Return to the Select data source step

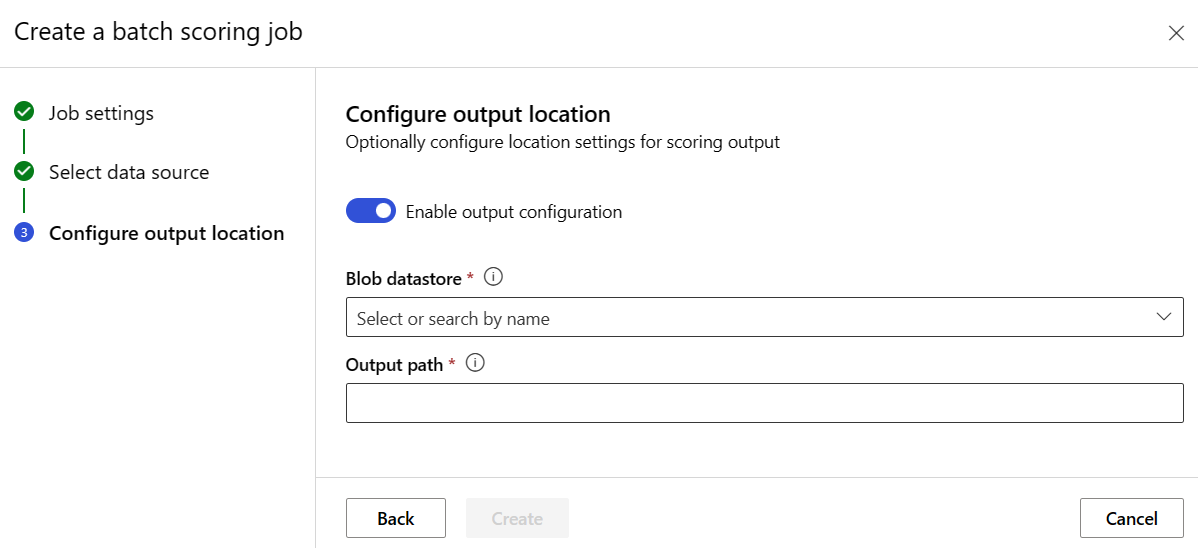pyautogui.click(x=129, y=172)
